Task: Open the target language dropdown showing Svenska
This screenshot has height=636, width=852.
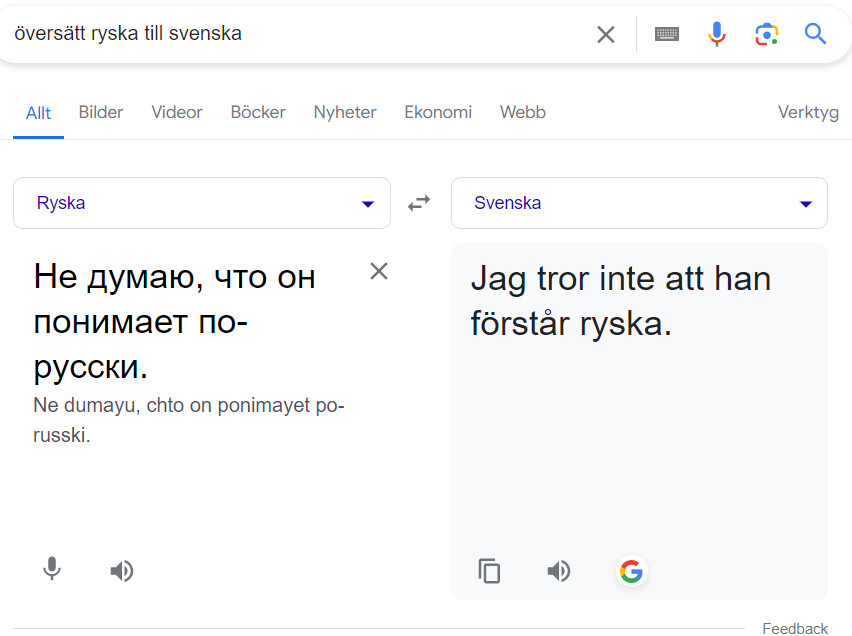Action: pos(639,202)
